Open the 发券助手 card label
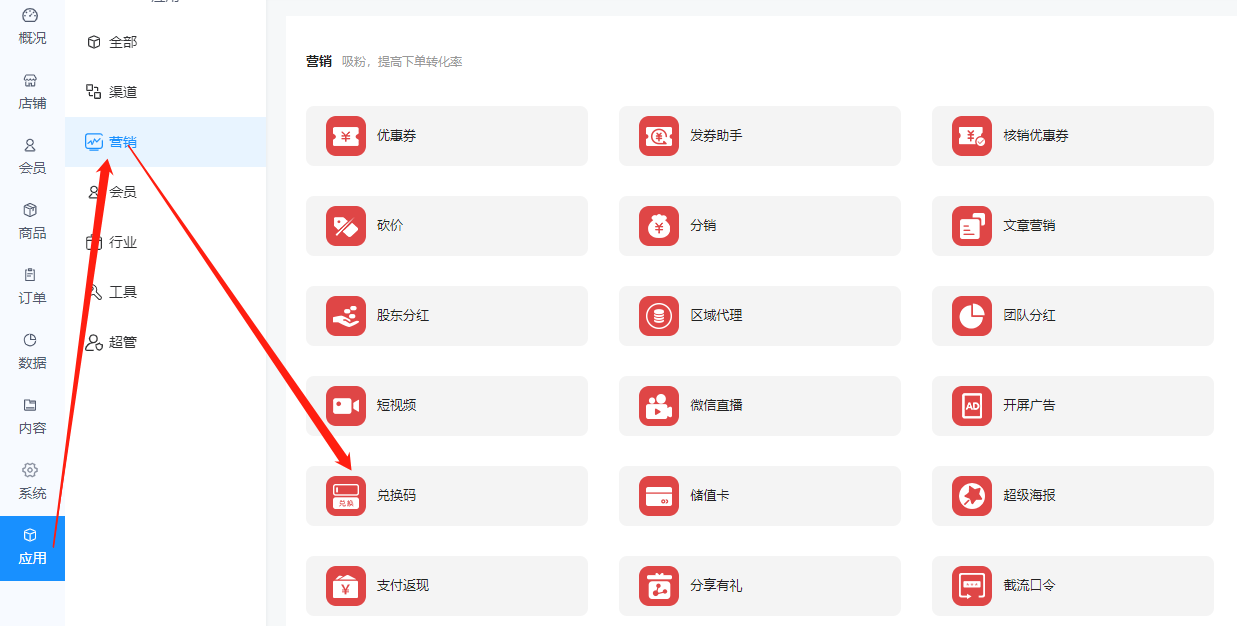The image size is (1237, 626). (716, 136)
